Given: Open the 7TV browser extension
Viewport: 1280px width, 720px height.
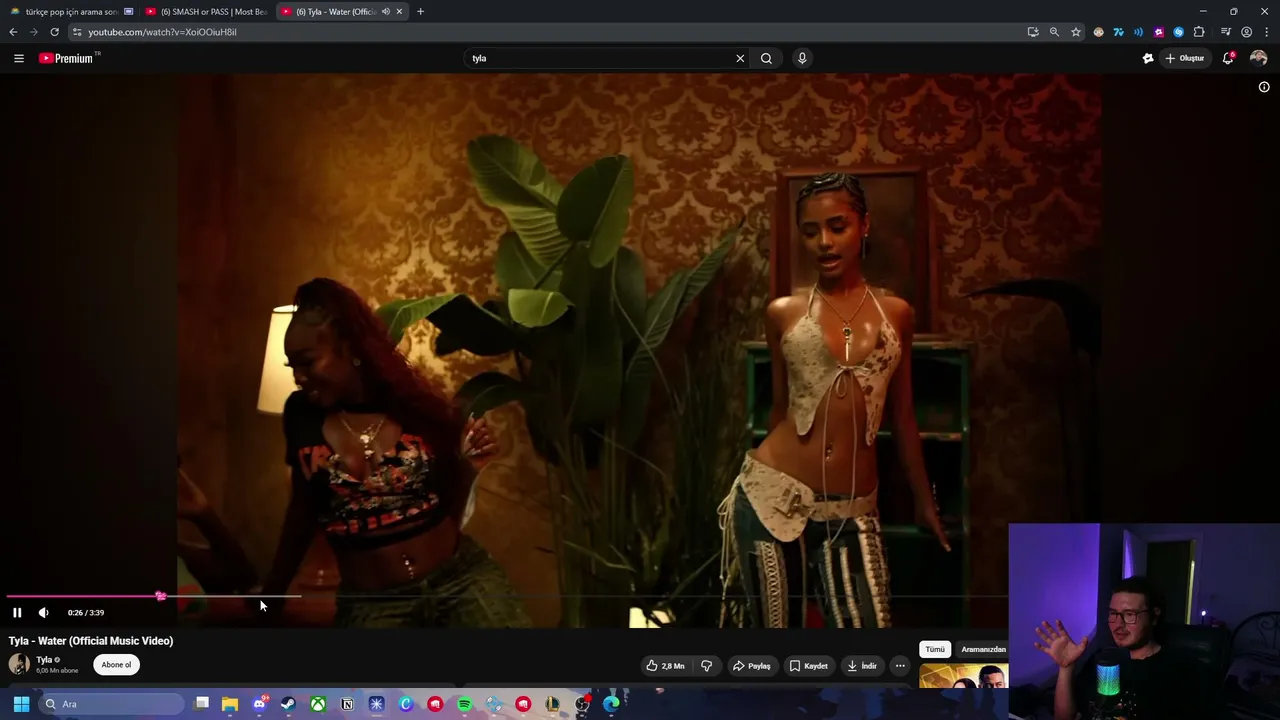Looking at the screenshot, I should click(x=1118, y=32).
